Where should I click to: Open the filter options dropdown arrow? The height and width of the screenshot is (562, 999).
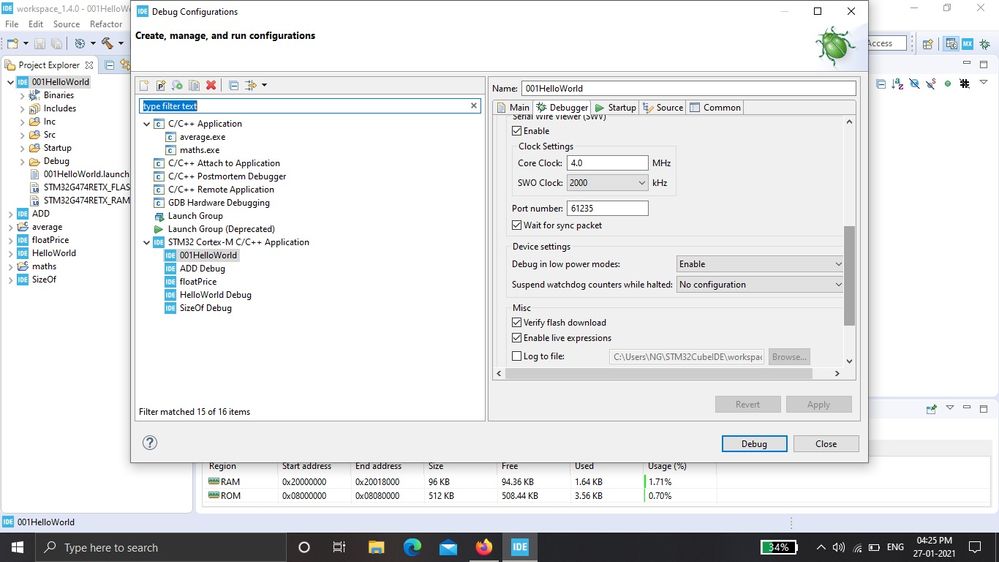pos(264,85)
